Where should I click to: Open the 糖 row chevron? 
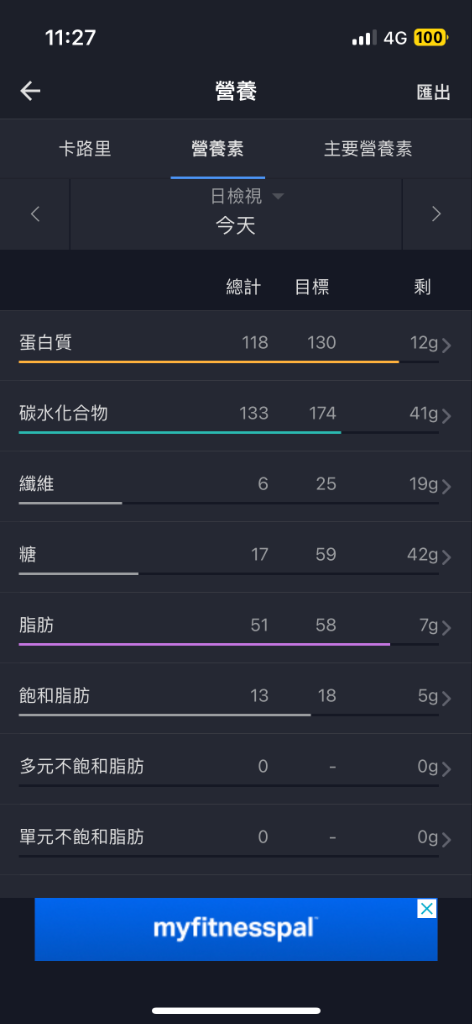coord(447,557)
